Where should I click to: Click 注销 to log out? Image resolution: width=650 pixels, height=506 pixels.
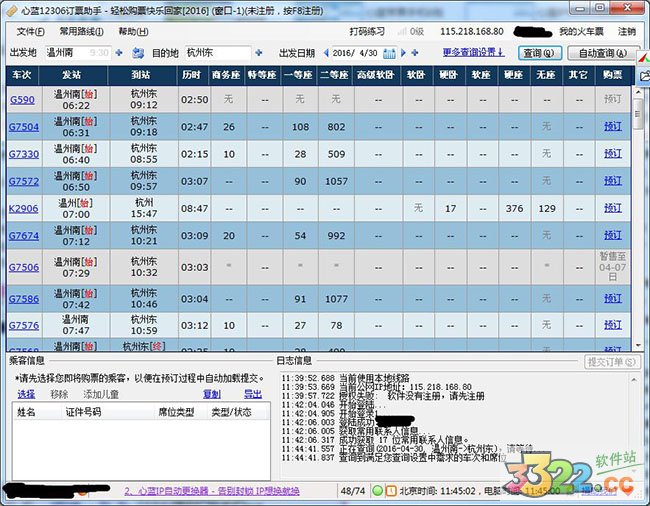(x=627, y=31)
